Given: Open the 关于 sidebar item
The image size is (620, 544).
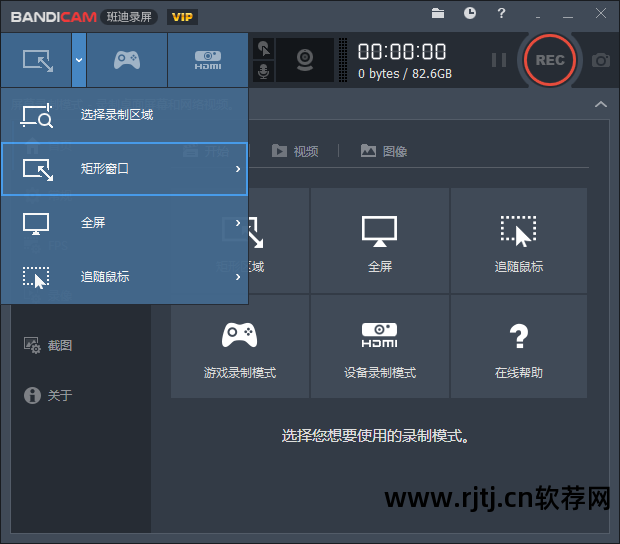Looking at the screenshot, I should coord(48,395).
